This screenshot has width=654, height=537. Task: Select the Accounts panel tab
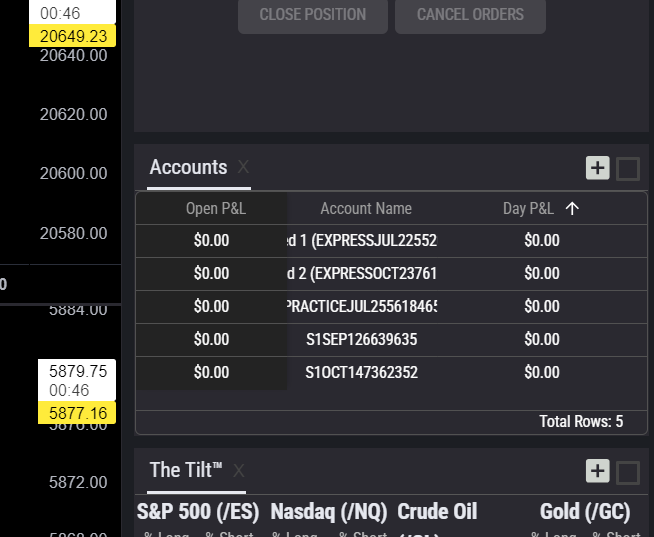tap(188, 167)
